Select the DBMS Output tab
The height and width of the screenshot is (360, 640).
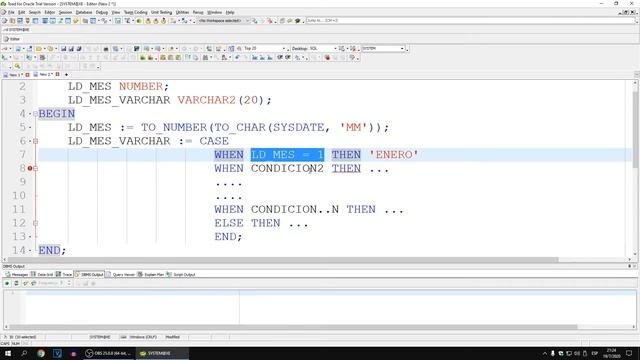89,274
